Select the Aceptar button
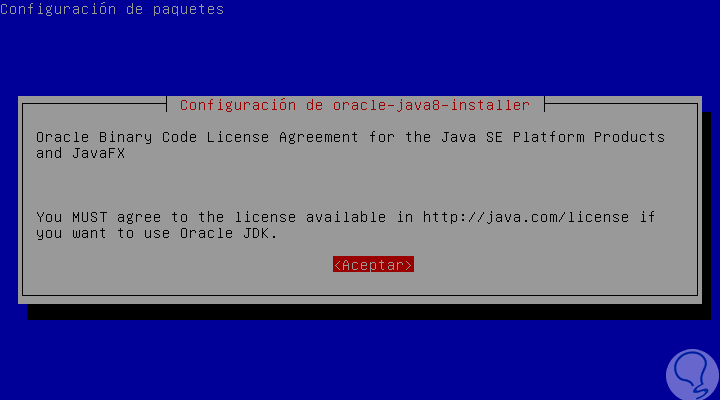 click(373, 265)
